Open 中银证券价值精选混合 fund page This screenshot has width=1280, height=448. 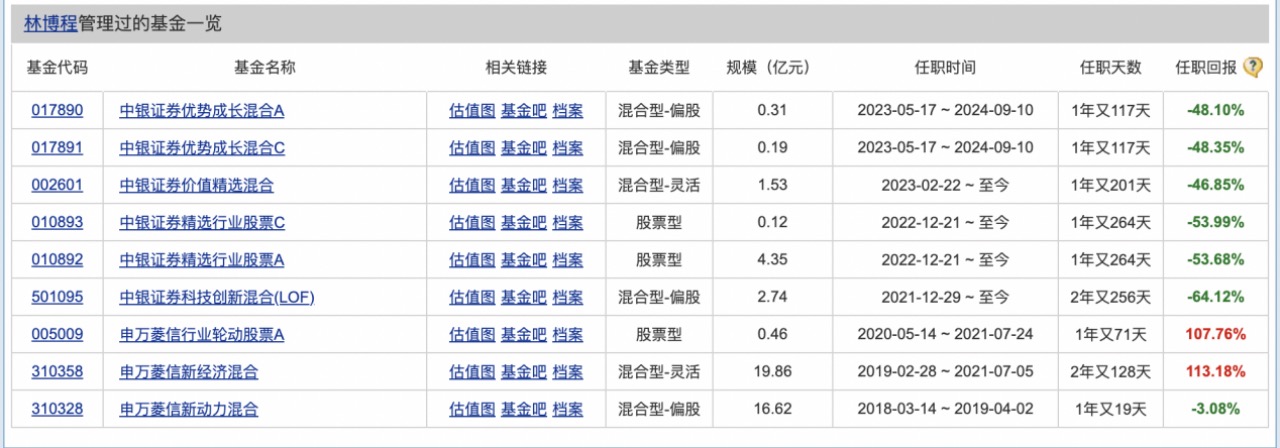pos(196,185)
